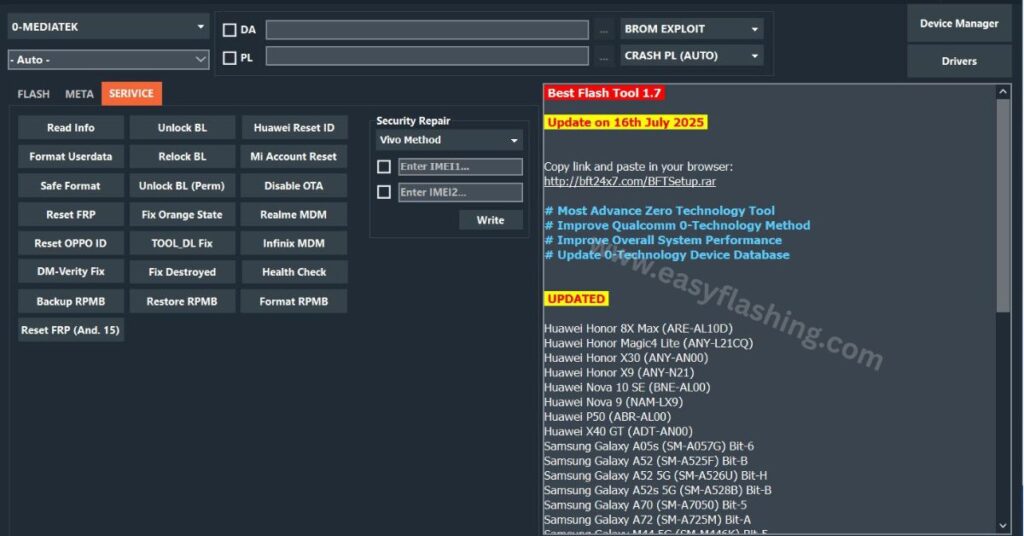Viewport: 1024px width, 536px height.
Task: Select the SERVICE tab
Action: click(131, 93)
